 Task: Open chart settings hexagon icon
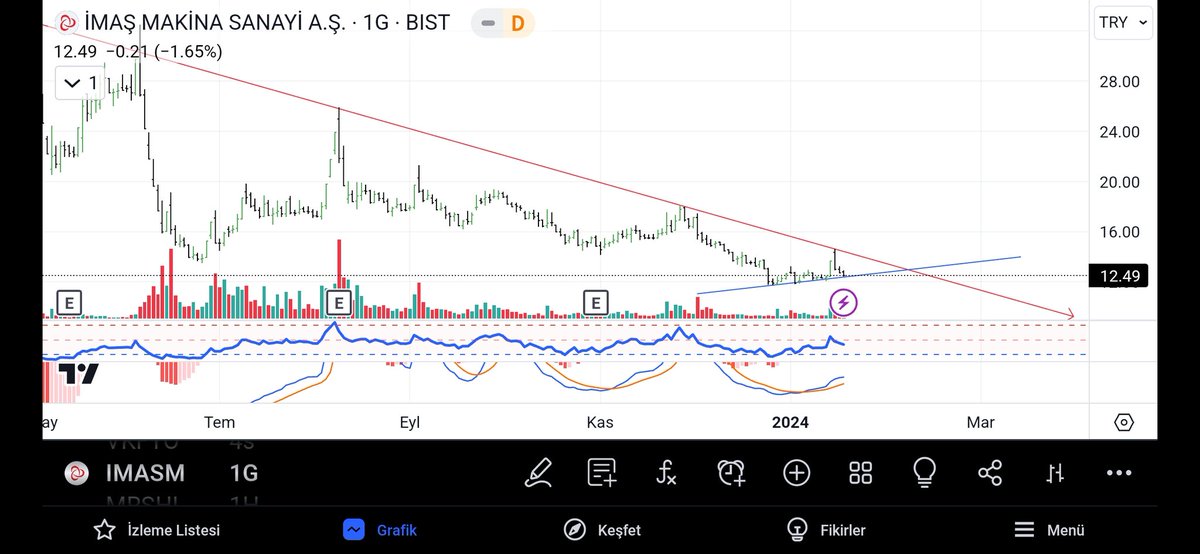(x=1125, y=422)
